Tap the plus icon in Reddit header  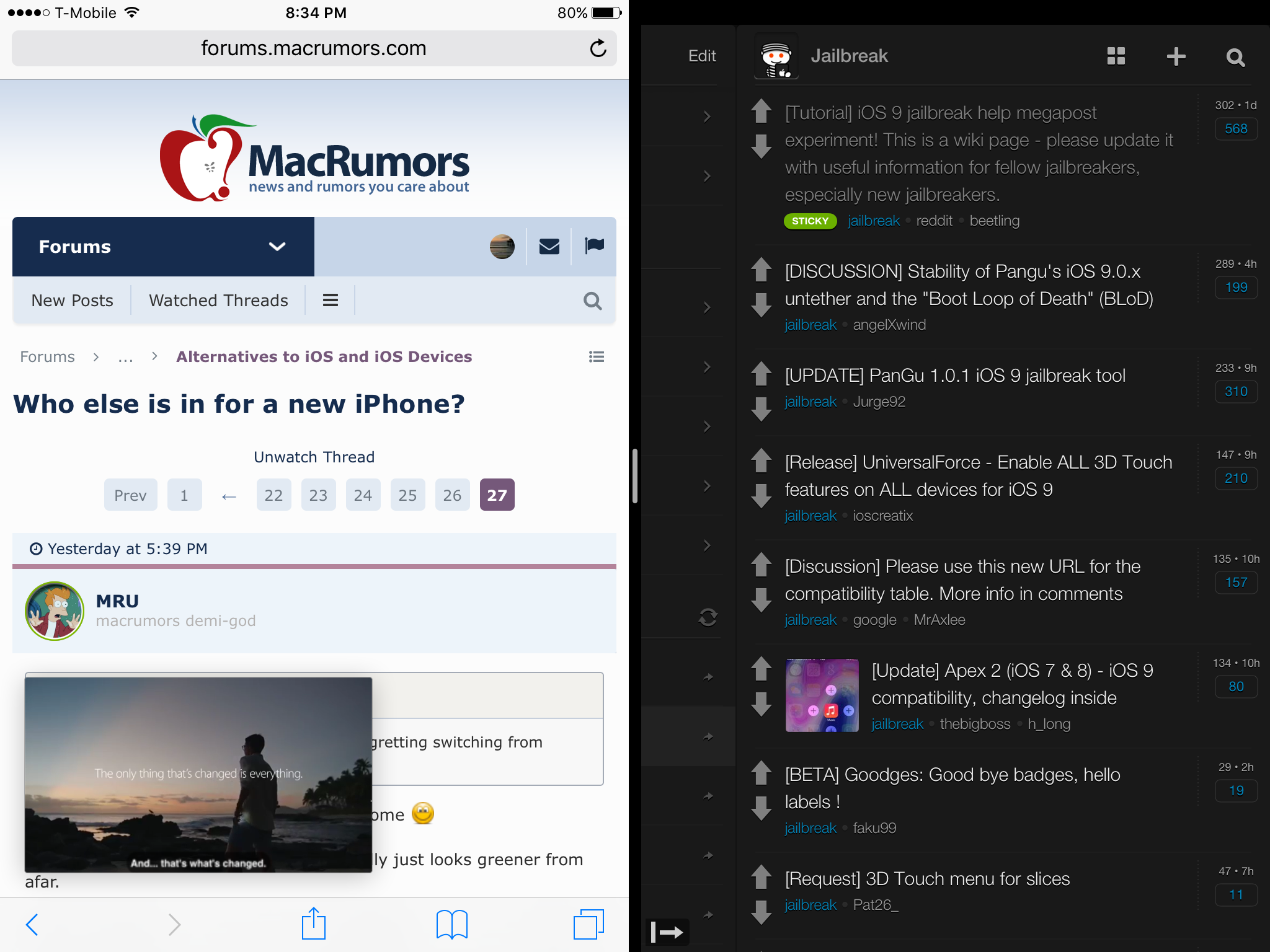(x=1176, y=56)
